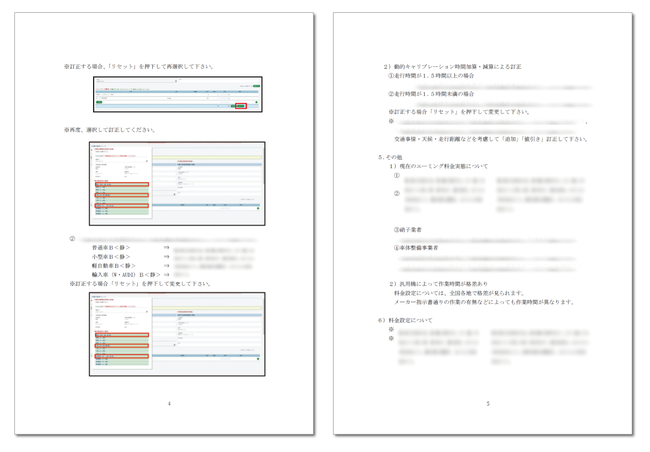Click the line ②走行時間が1.5時間未満の場合
This screenshot has width=650, height=452.
pos(431,94)
